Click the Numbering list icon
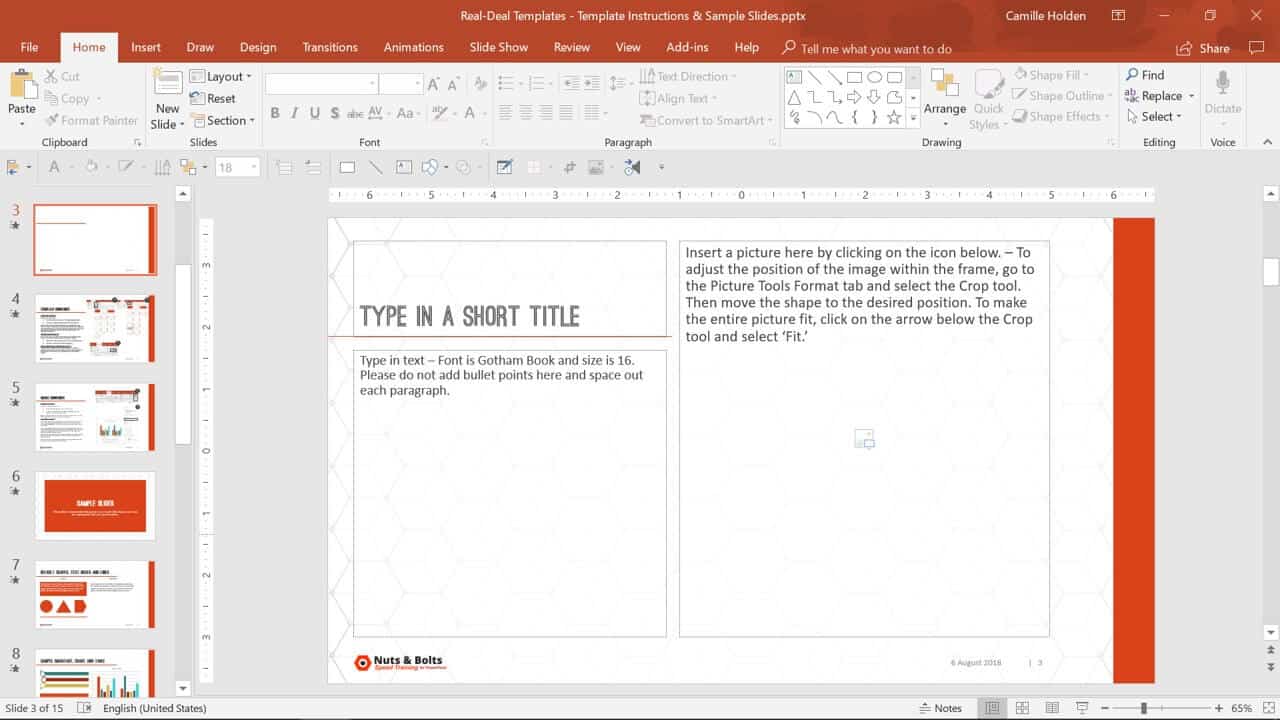The width and height of the screenshot is (1280, 720). 536,84
